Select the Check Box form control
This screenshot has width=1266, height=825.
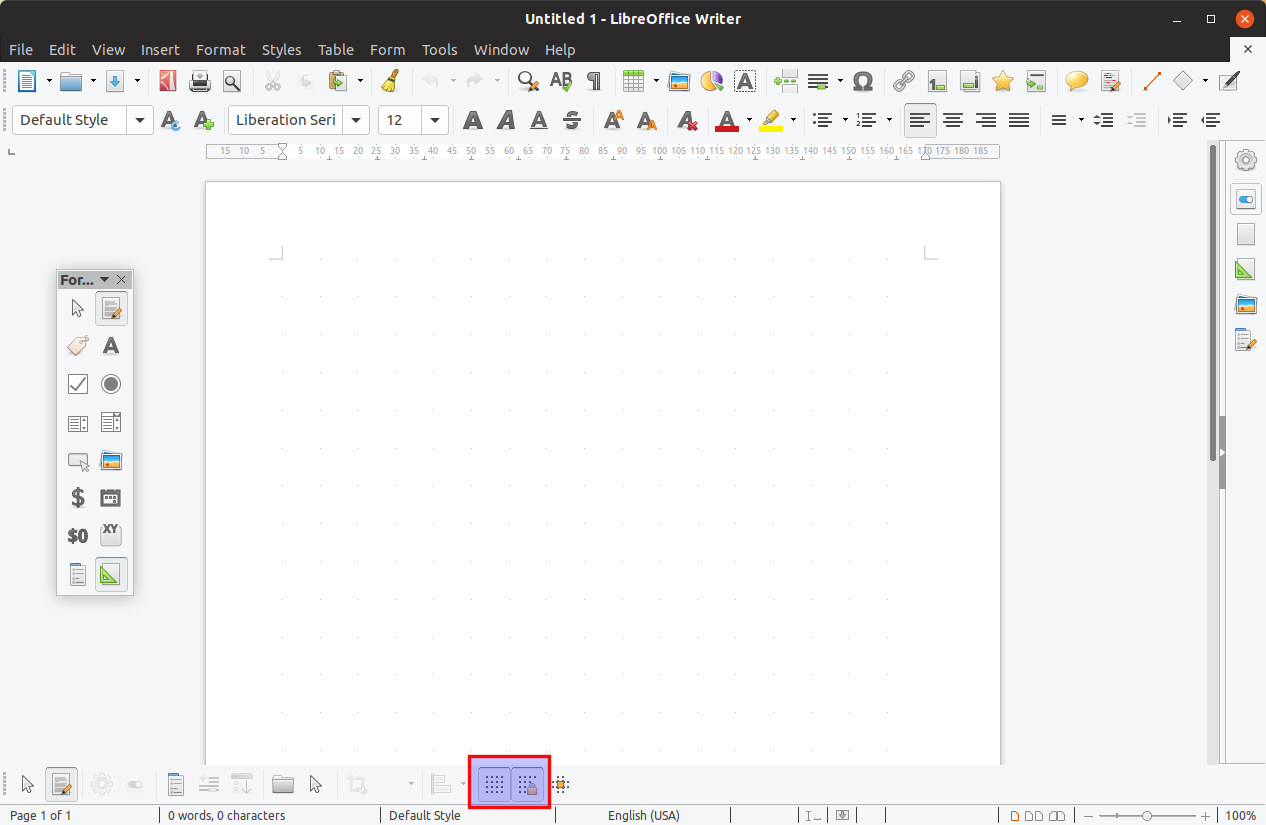pyautogui.click(x=78, y=384)
